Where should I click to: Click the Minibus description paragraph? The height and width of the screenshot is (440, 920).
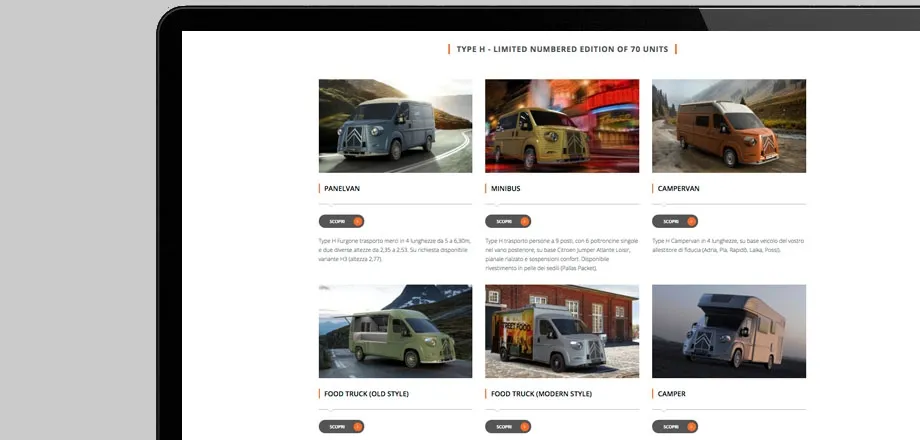560,253
